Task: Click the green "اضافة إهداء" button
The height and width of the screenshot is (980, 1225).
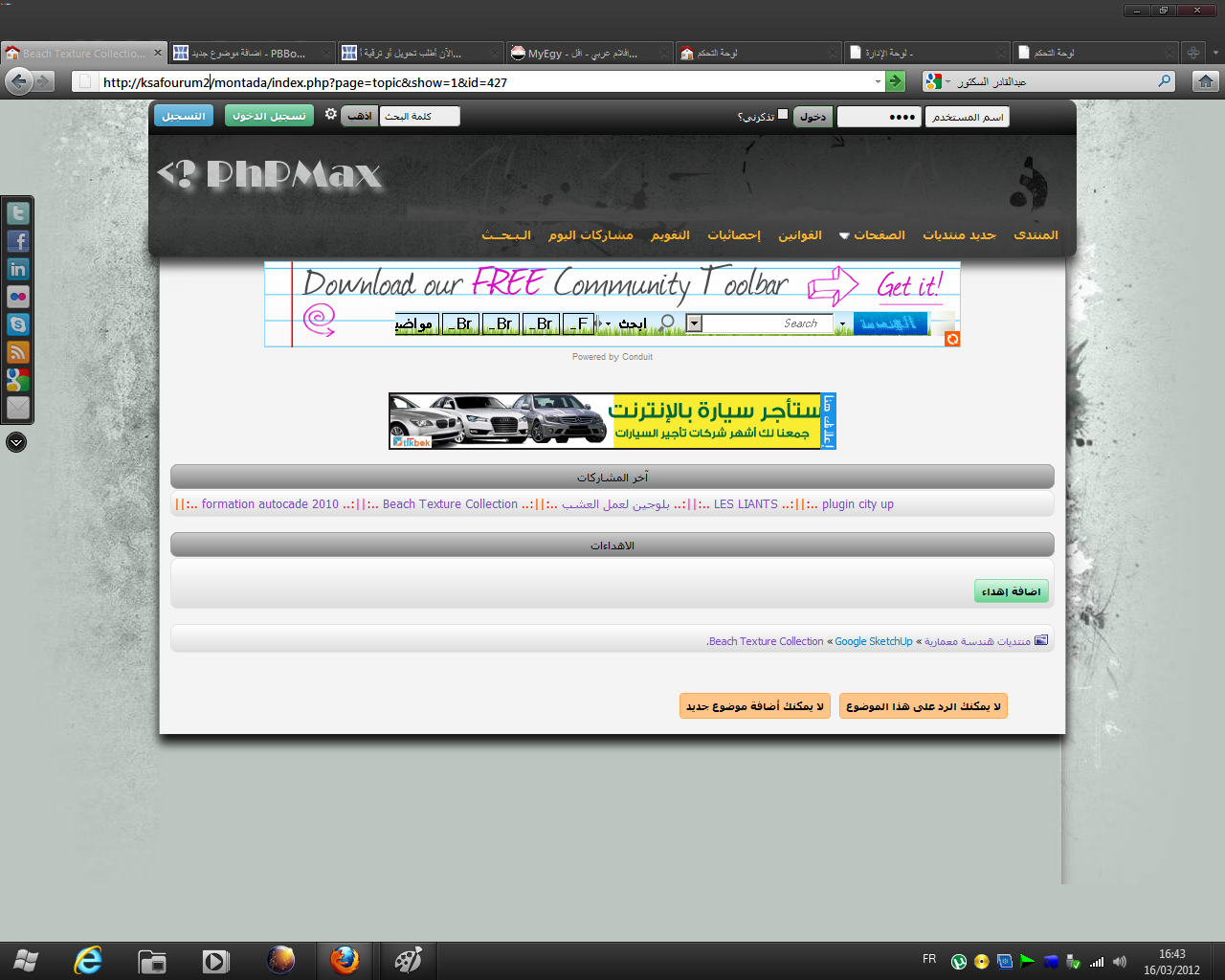Action: point(1012,591)
